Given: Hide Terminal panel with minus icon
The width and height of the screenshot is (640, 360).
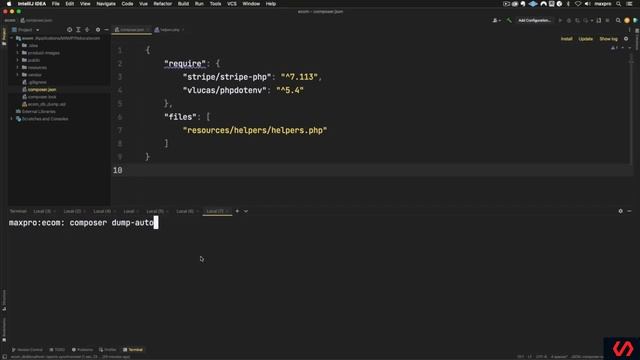Looking at the screenshot, I should tap(629, 211).
